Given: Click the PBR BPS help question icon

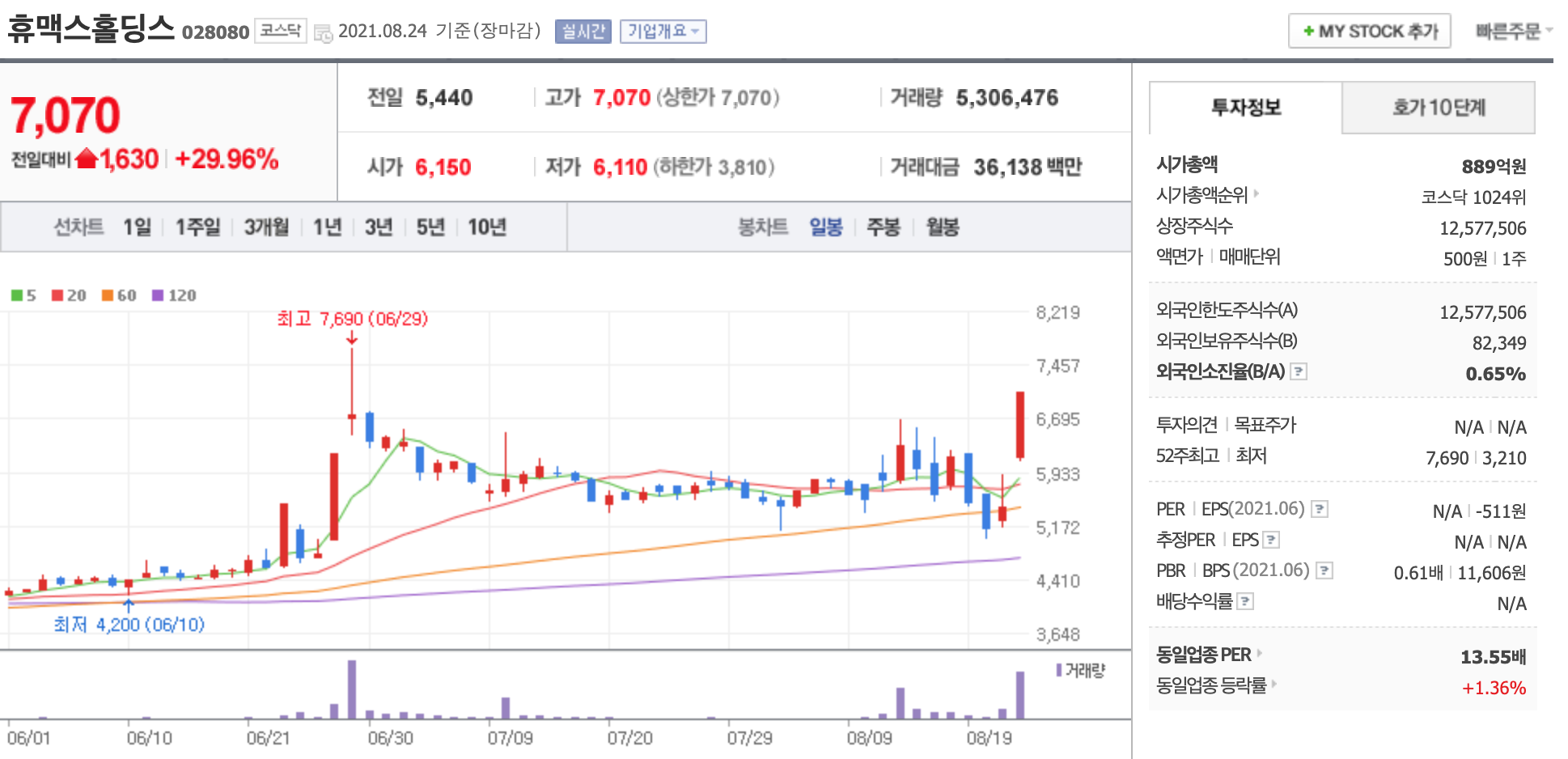Looking at the screenshot, I should [1324, 570].
